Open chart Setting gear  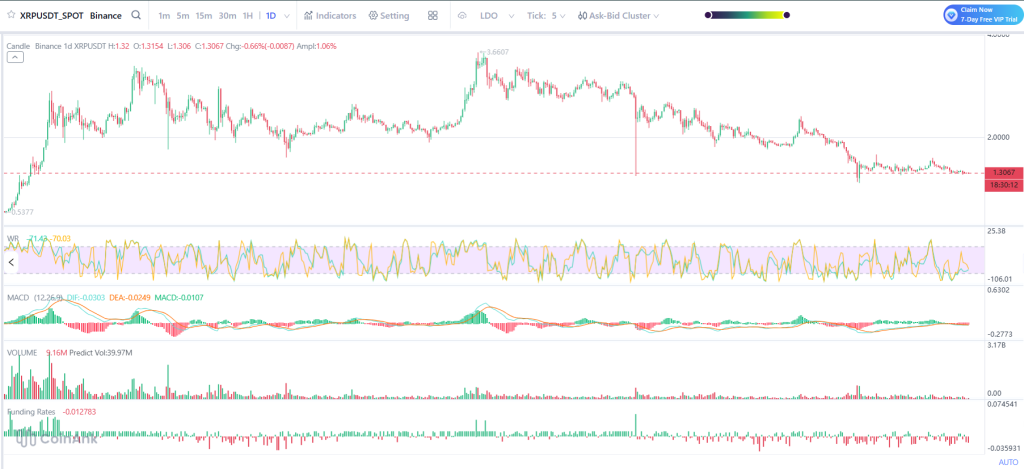(x=389, y=16)
